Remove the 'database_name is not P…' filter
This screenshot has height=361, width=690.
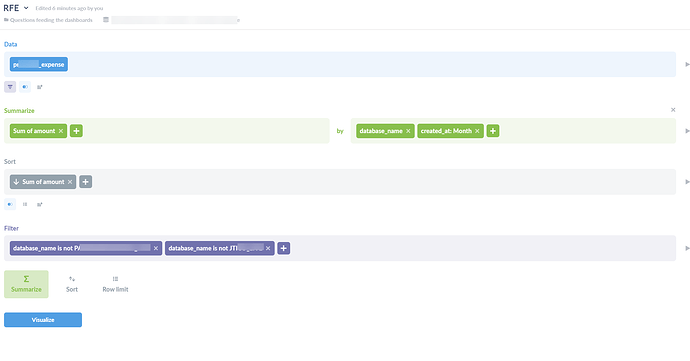pyautogui.click(x=156, y=248)
